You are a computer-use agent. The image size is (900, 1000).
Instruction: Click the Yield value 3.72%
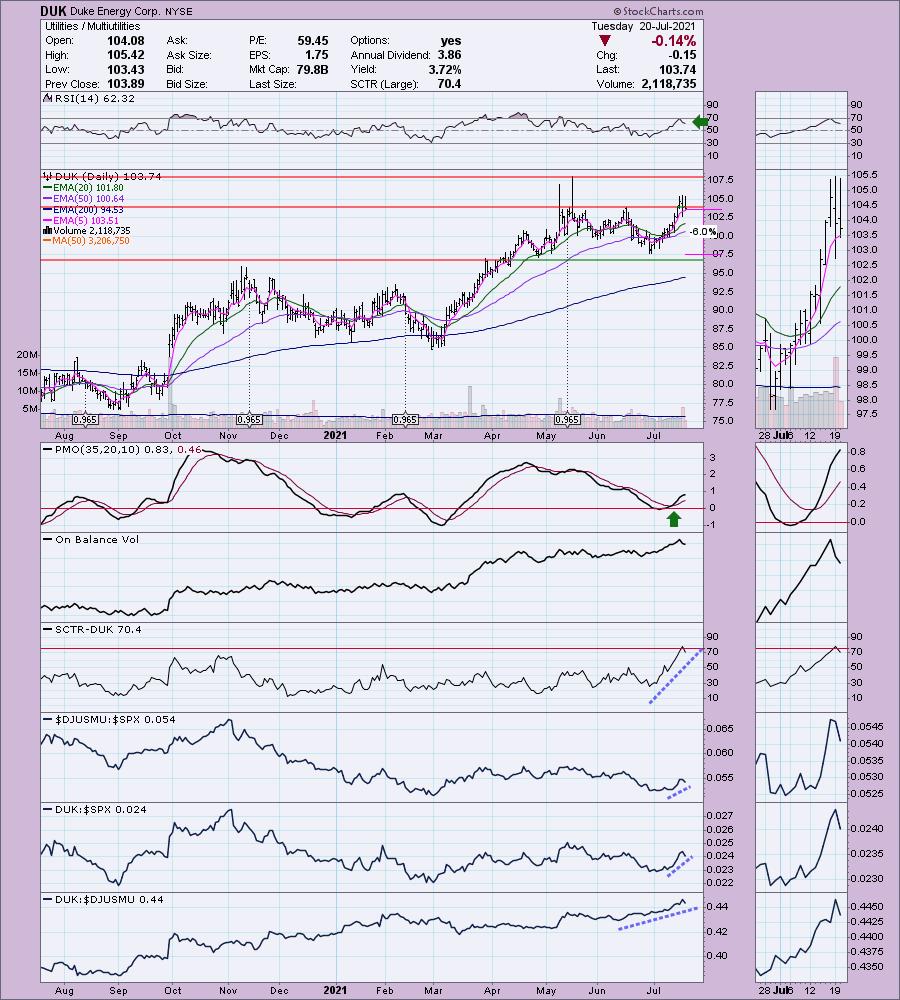coord(445,70)
